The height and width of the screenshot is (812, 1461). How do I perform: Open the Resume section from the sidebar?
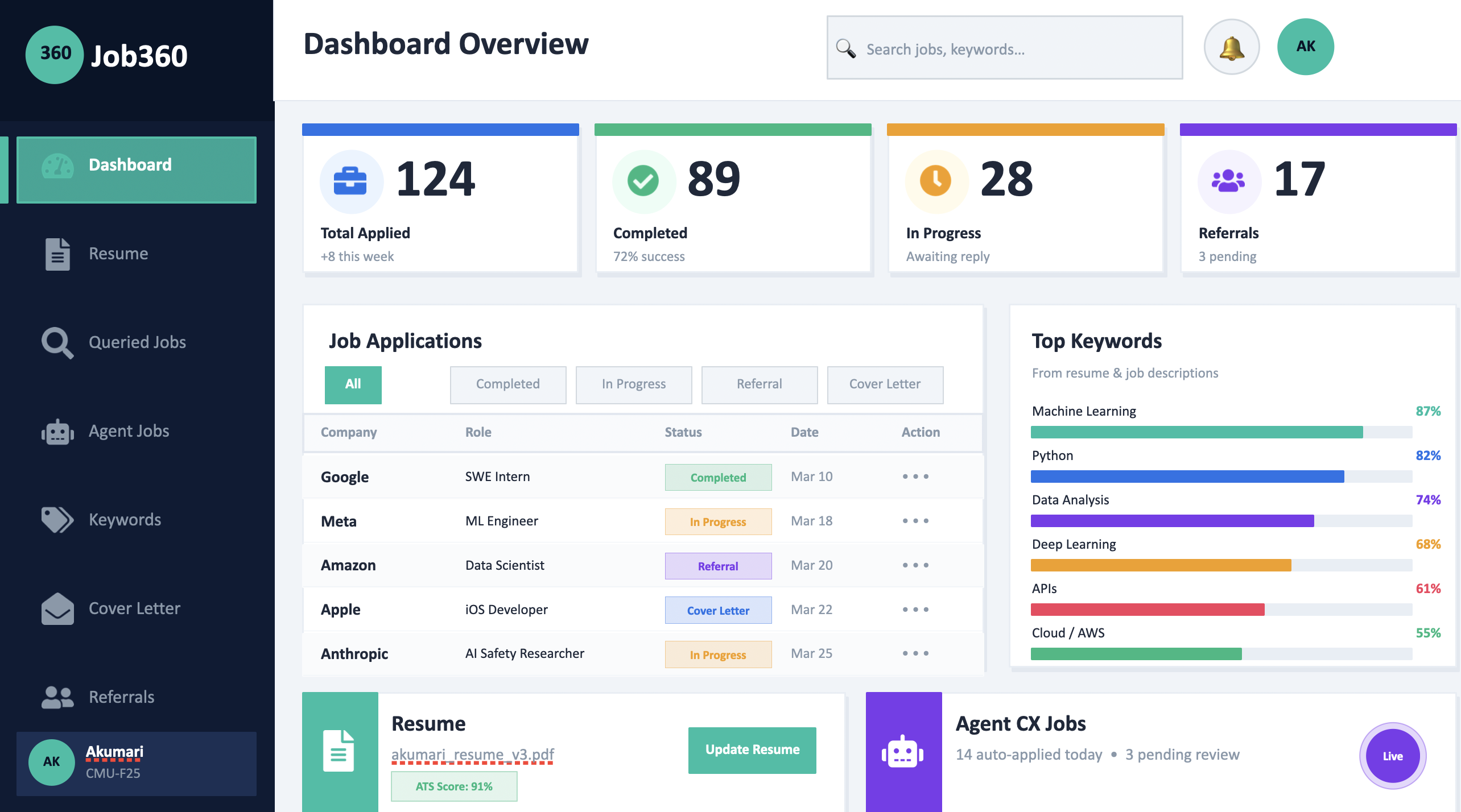[x=118, y=254]
